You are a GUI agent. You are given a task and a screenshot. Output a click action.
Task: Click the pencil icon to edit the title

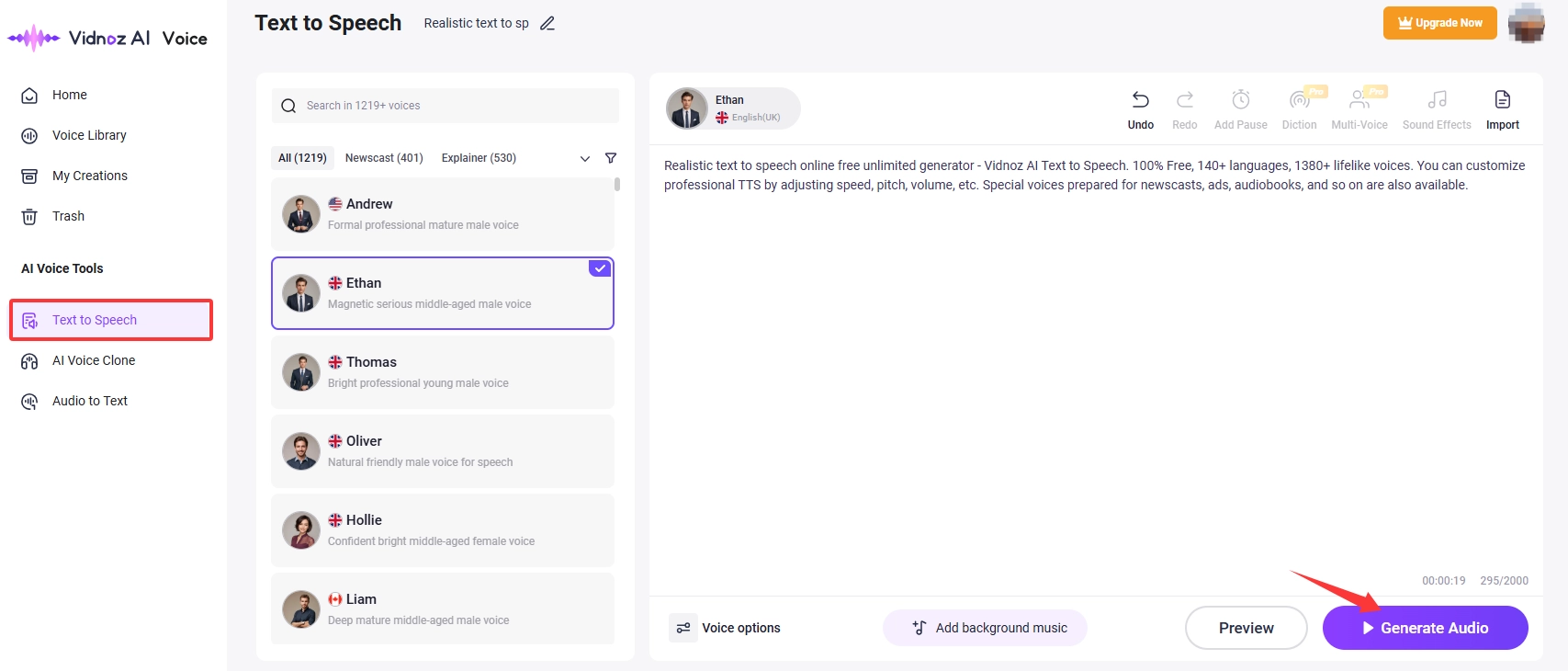(x=547, y=24)
